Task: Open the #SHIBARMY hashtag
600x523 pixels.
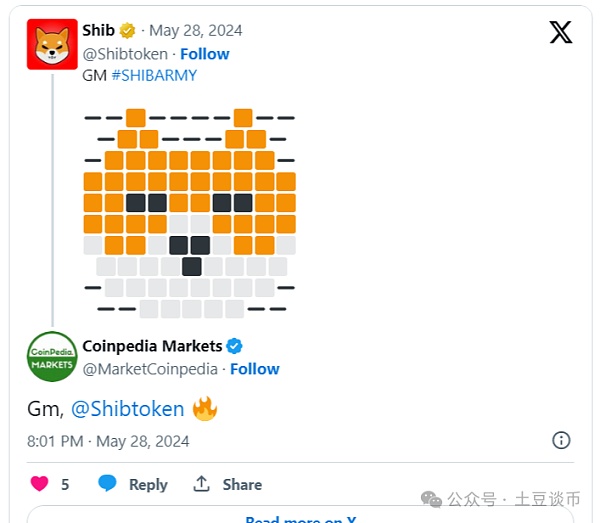Action: click(x=155, y=76)
